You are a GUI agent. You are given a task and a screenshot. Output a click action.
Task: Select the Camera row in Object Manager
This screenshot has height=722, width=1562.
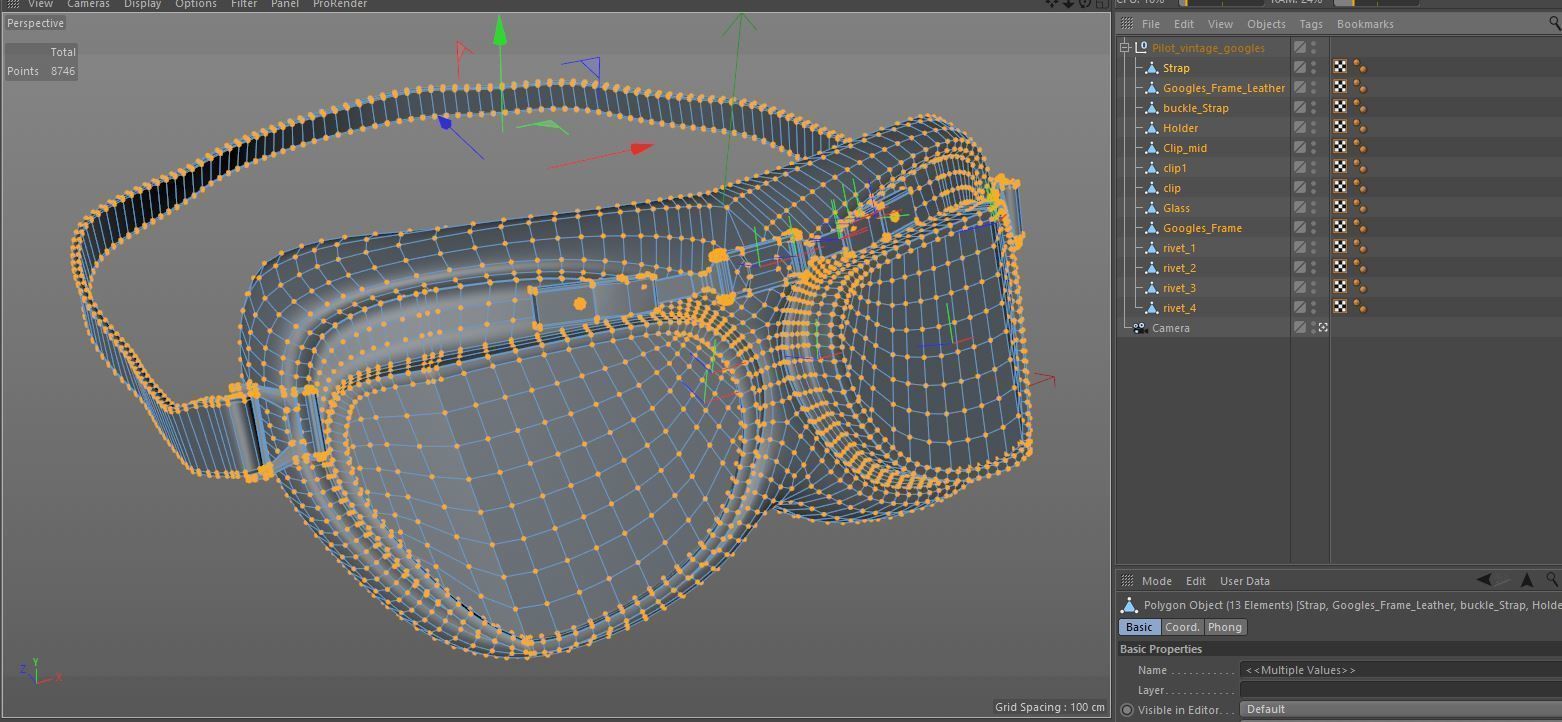point(1170,328)
